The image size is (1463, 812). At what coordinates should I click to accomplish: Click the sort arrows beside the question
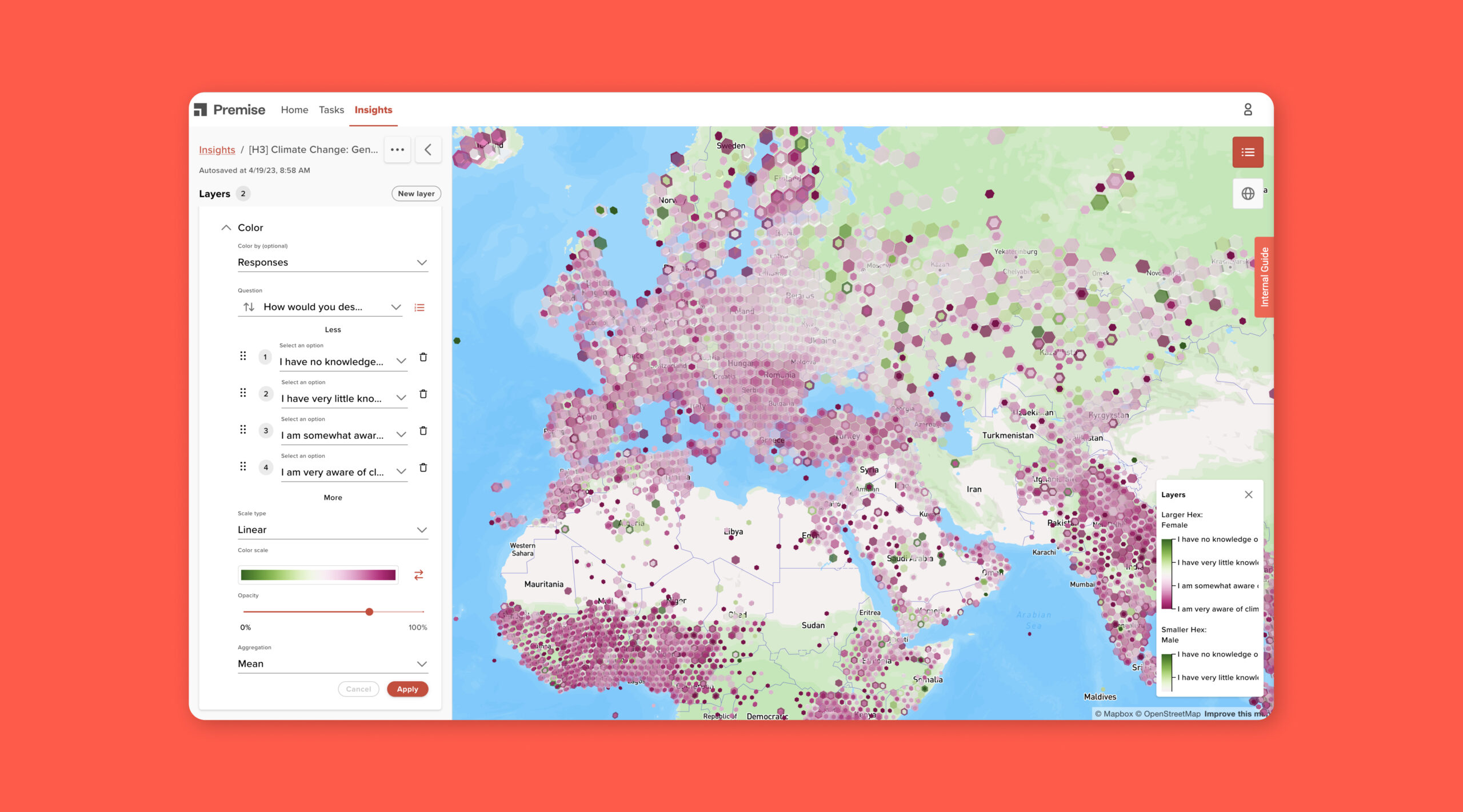(x=249, y=307)
